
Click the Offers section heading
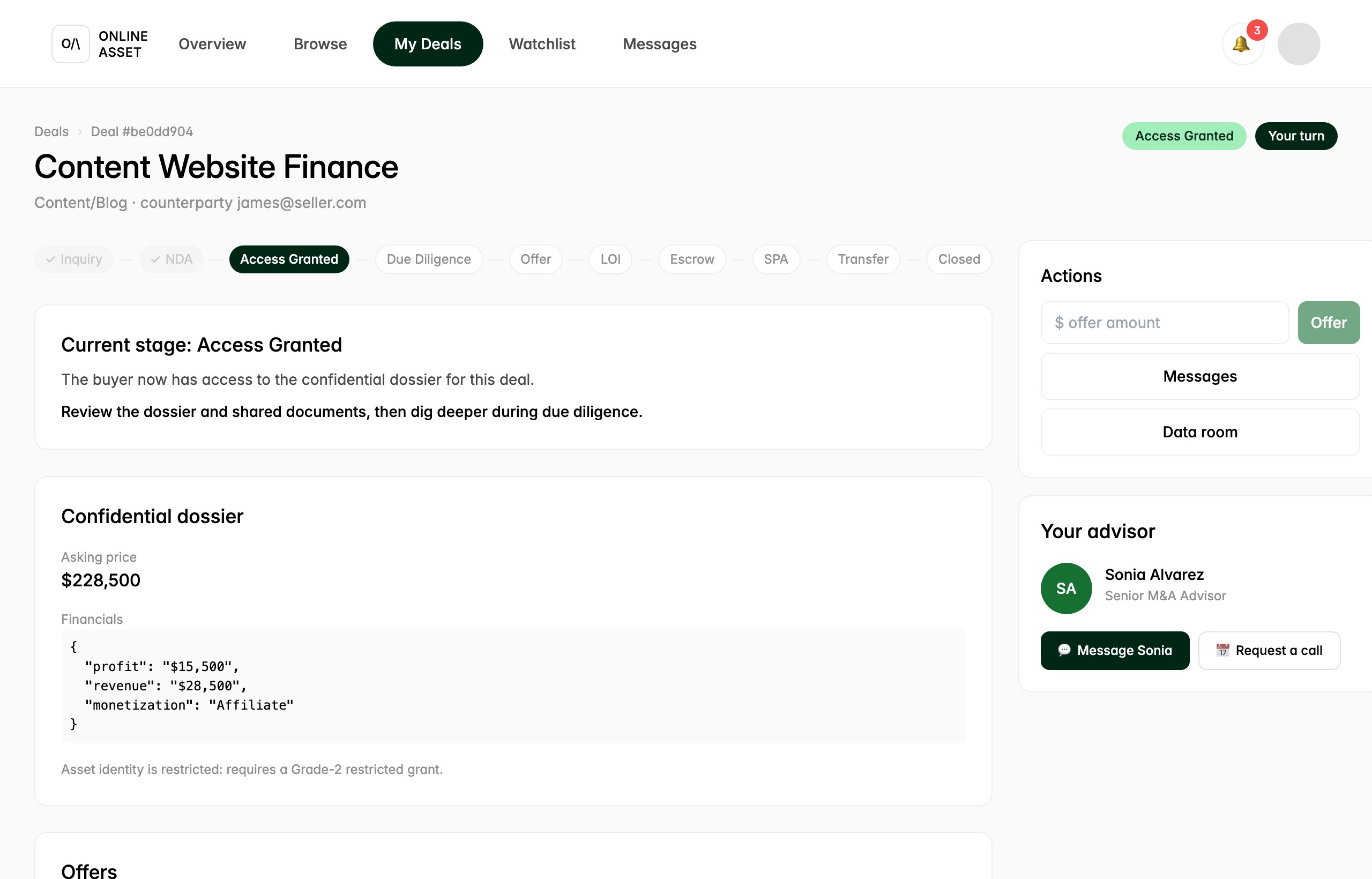coord(89,870)
